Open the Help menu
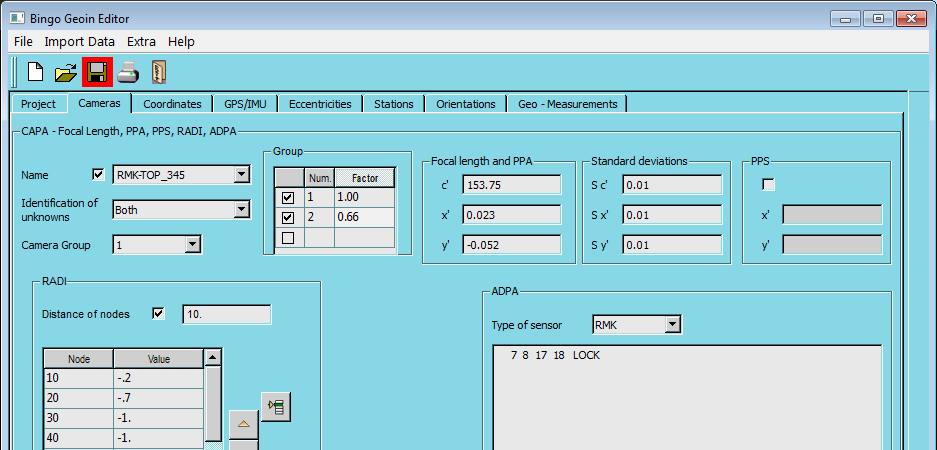Image resolution: width=937 pixels, height=450 pixels. pyautogui.click(x=181, y=42)
